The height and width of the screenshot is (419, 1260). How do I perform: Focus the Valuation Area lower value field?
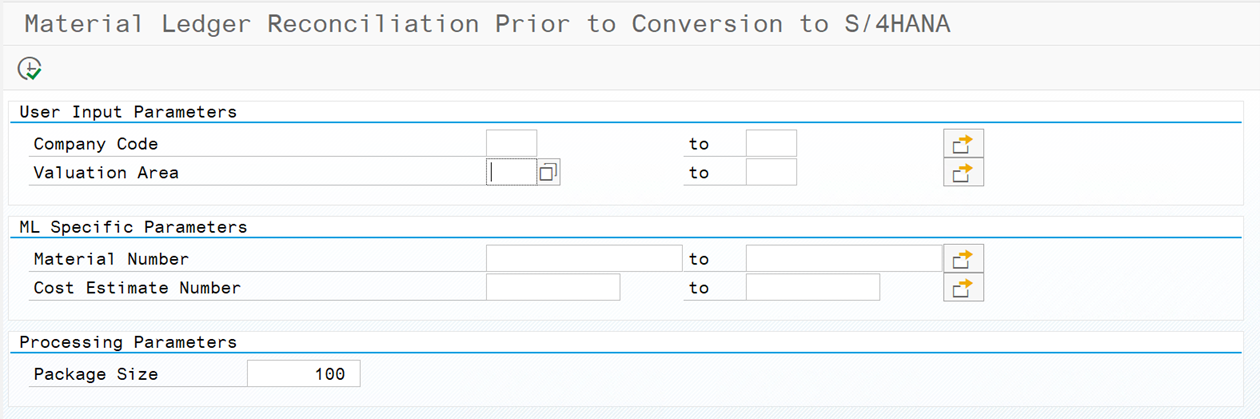(511, 173)
